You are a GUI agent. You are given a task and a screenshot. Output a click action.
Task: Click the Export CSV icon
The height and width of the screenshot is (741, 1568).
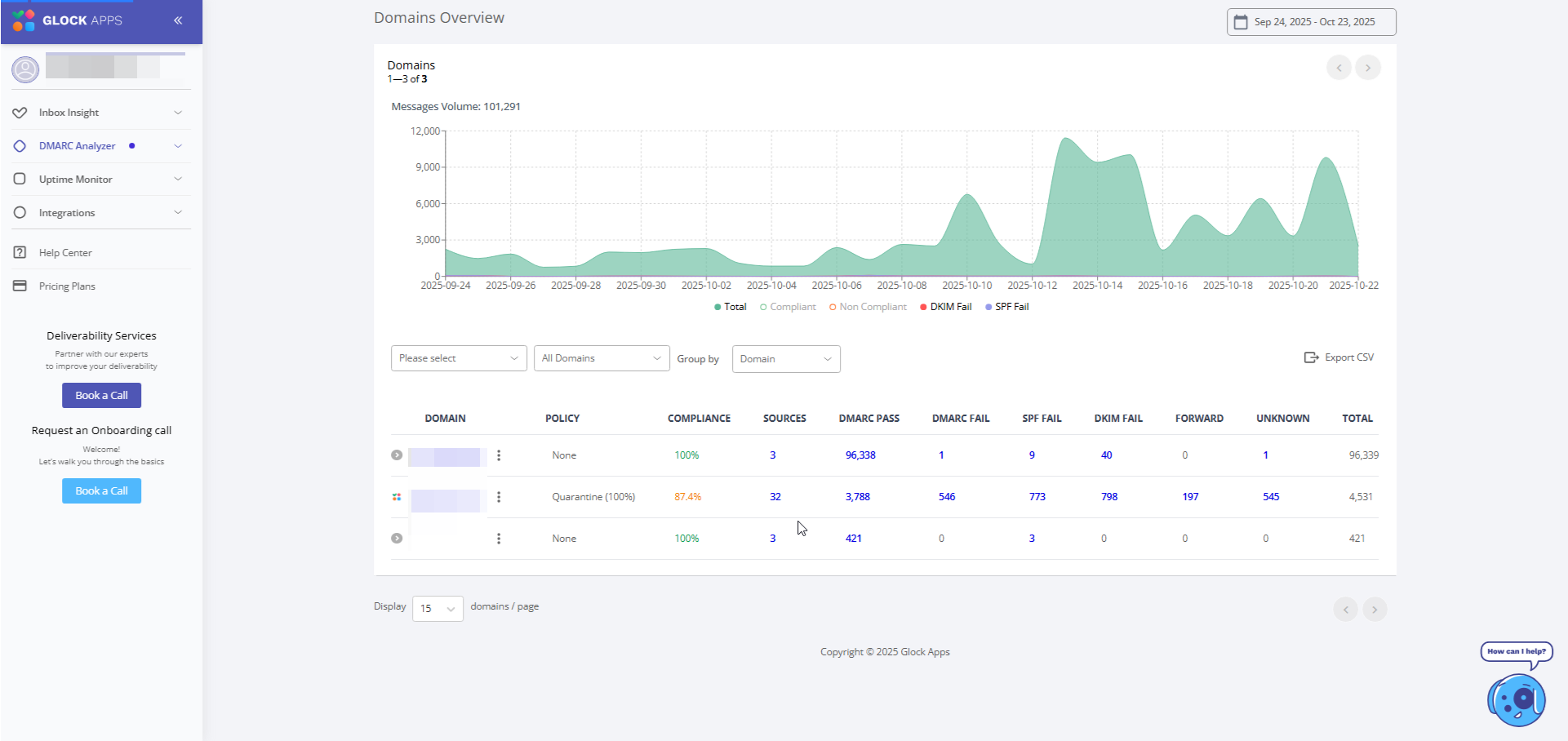(1311, 357)
